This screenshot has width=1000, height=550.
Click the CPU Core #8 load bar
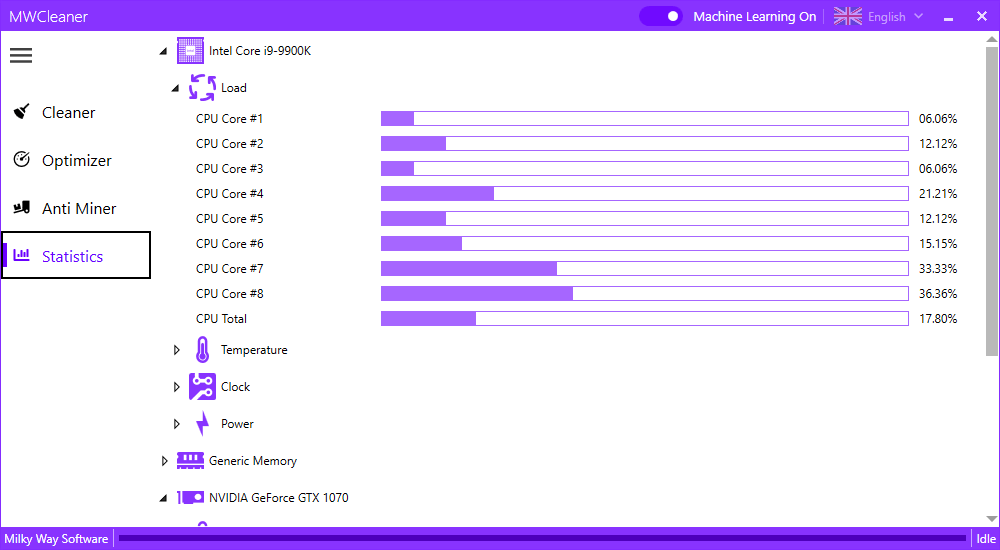coord(644,294)
